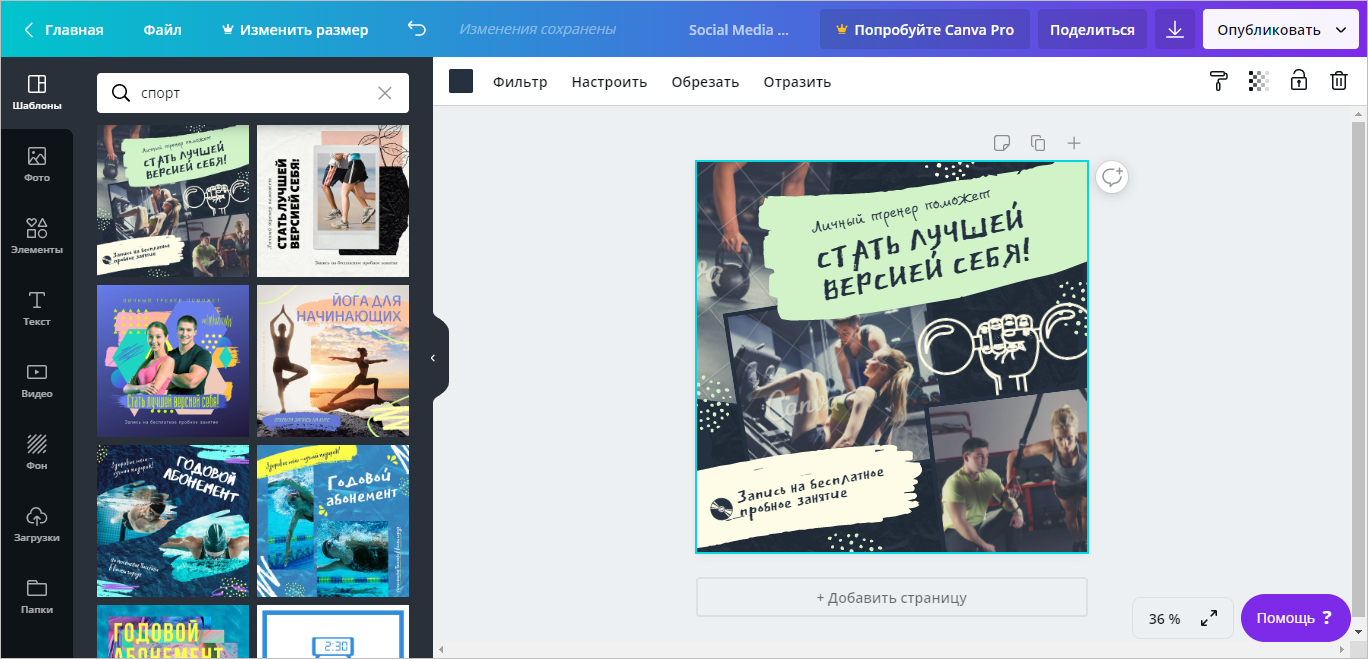The width and height of the screenshot is (1368, 659).
Task: Select the Йога для начинающих template thumbnail
Action: [333, 361]
